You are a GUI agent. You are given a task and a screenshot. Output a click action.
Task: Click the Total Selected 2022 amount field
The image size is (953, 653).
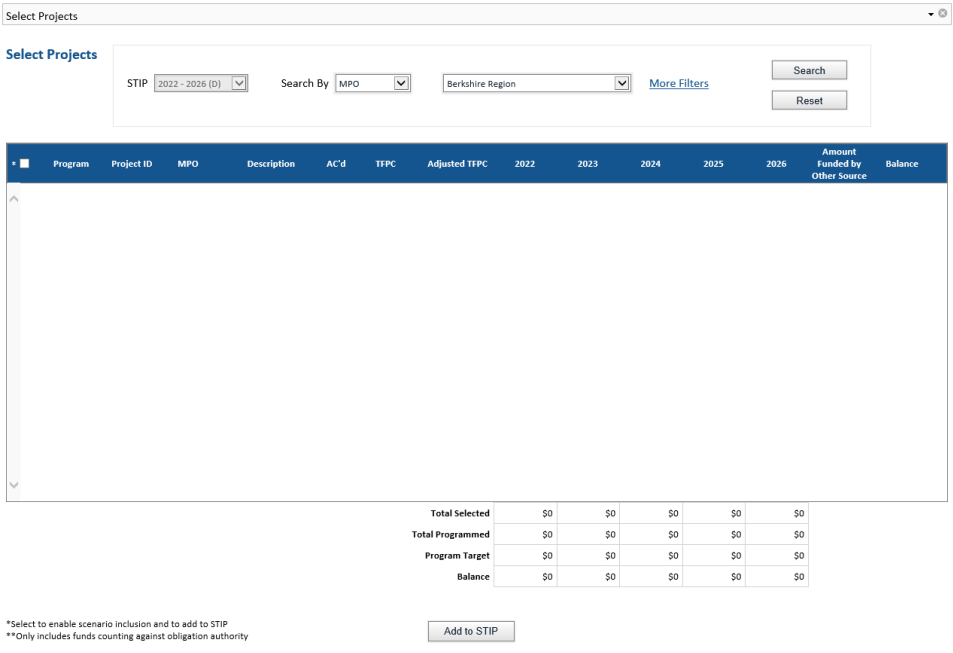coord(525,513)
